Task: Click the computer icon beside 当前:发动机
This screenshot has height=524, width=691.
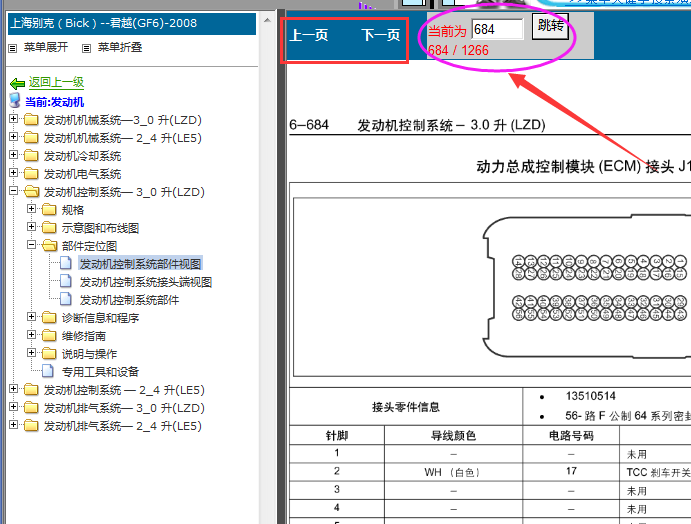Action: click(15, 101)
